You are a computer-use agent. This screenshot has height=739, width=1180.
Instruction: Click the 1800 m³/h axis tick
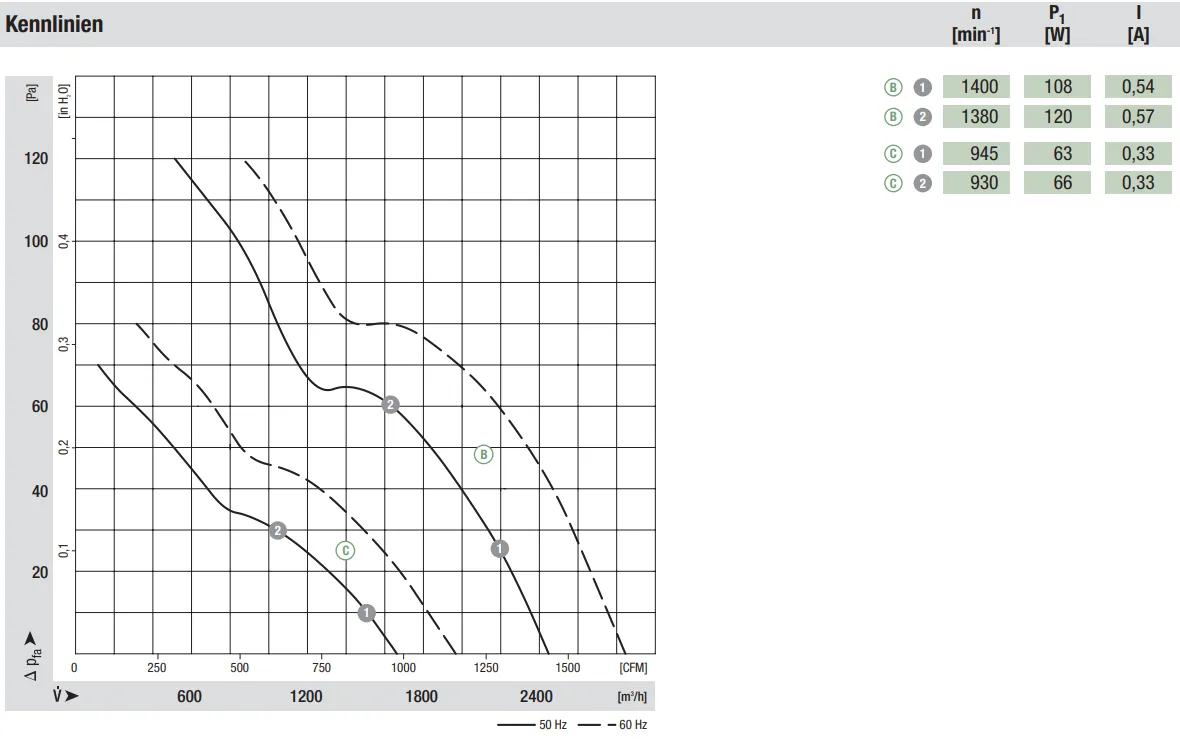point(421,697)
